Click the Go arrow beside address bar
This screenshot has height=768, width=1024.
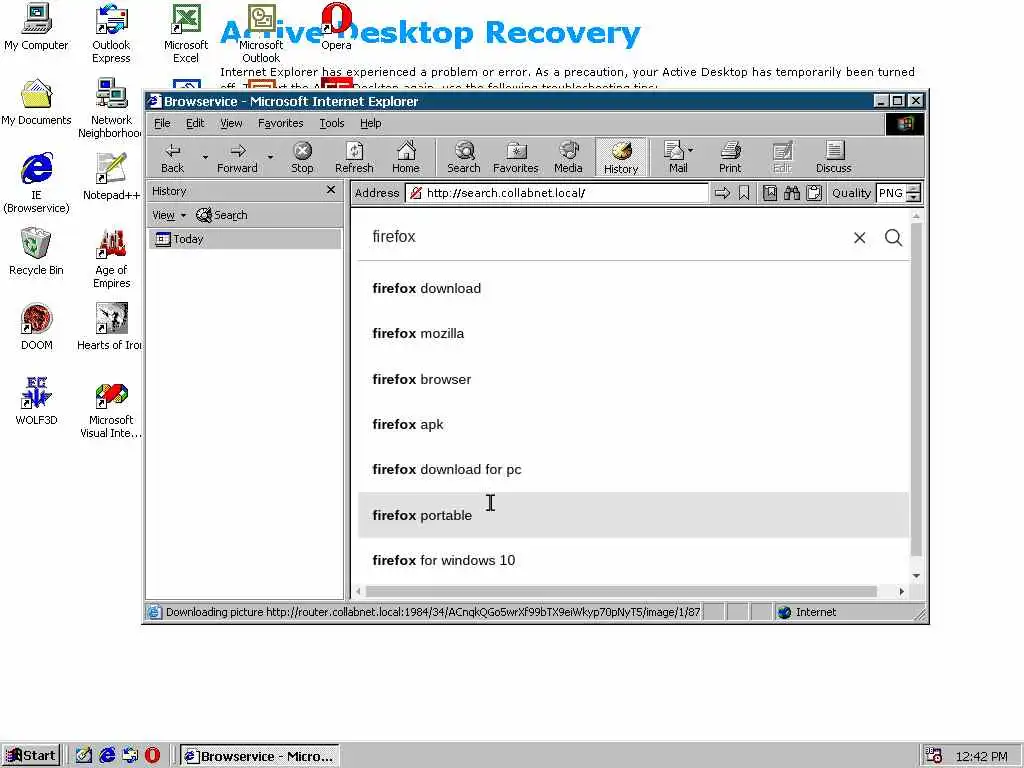[722, 193]
